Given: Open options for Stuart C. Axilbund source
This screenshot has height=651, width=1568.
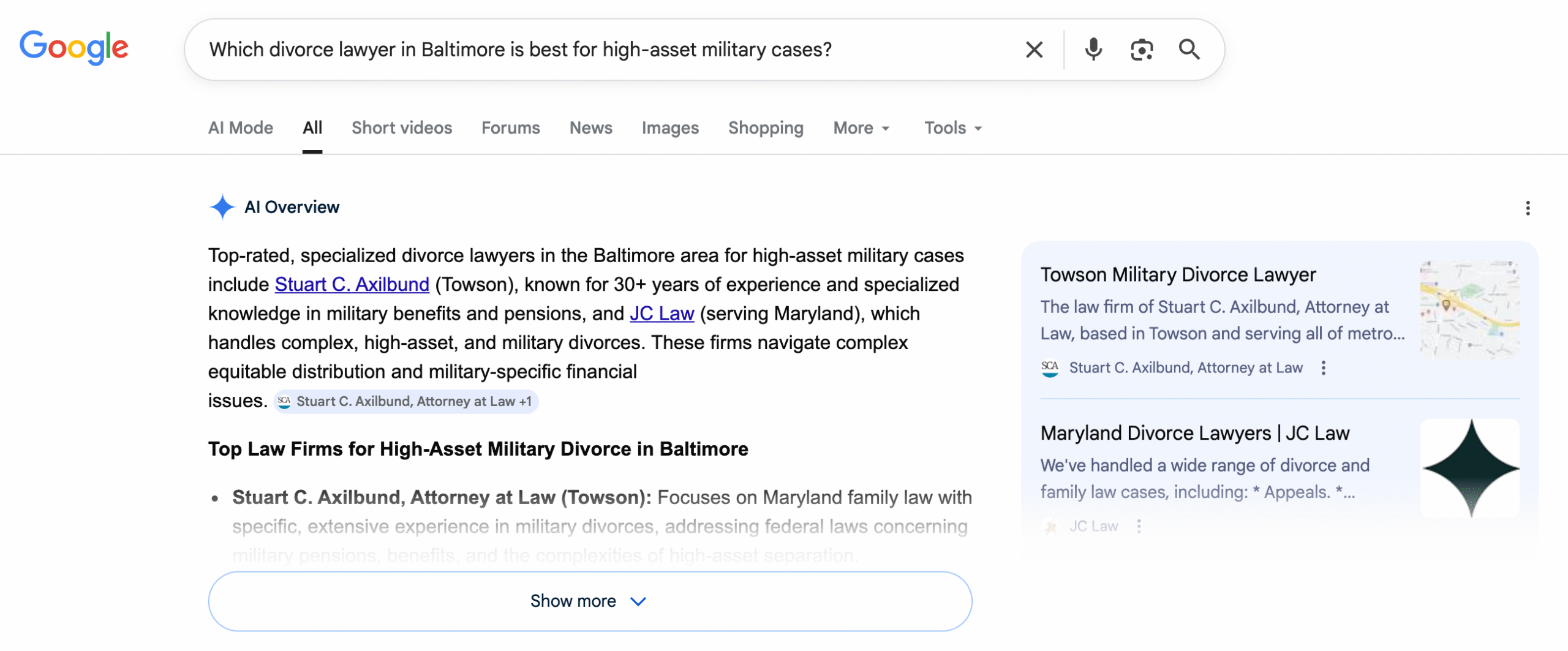Looking at the screenshot, I should 1324,368.
